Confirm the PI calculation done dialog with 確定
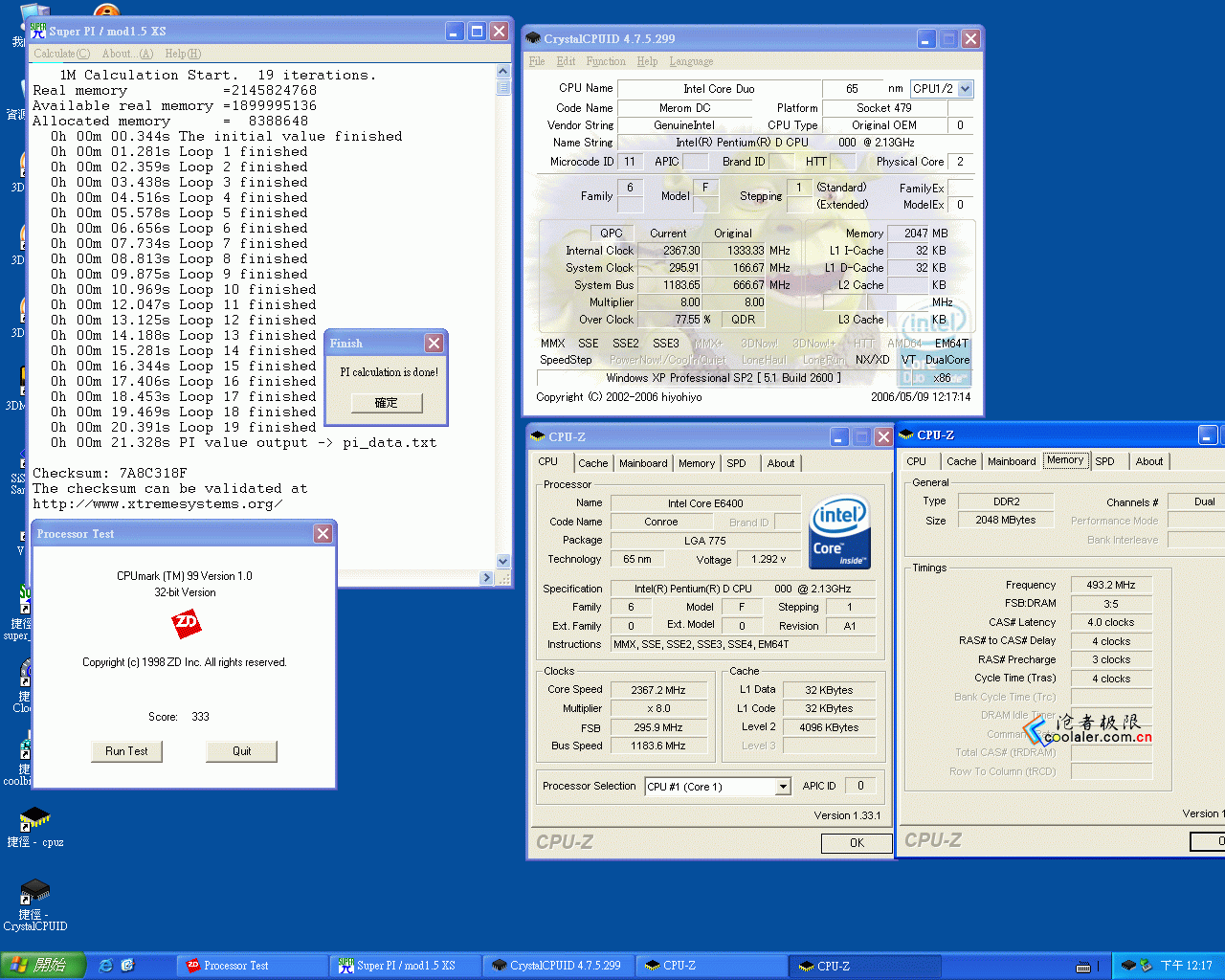Viewport: 1225px width, 980px height. (x=386, y=403)
